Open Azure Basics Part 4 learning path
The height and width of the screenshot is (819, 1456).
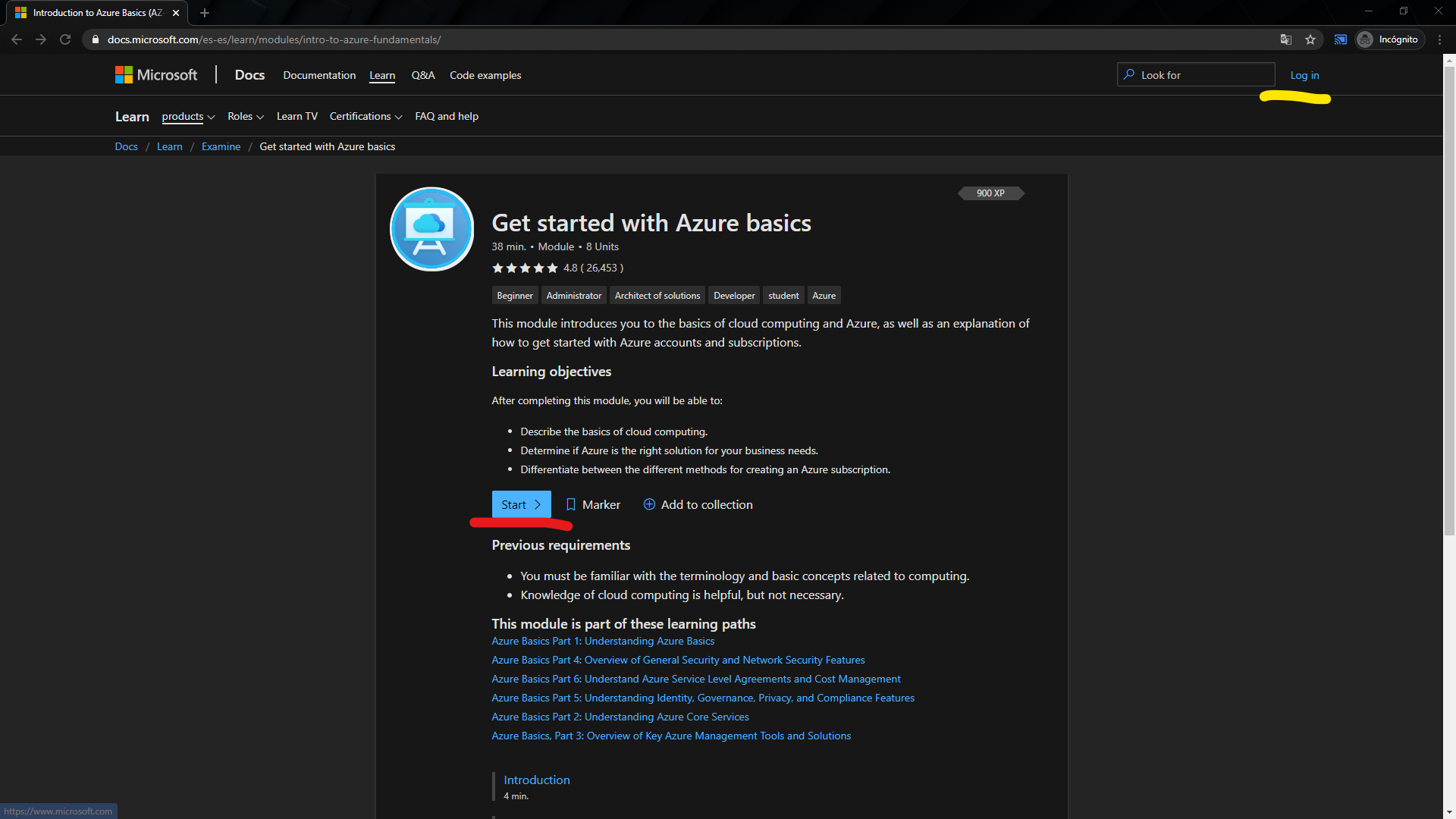[x=678, y=660]
